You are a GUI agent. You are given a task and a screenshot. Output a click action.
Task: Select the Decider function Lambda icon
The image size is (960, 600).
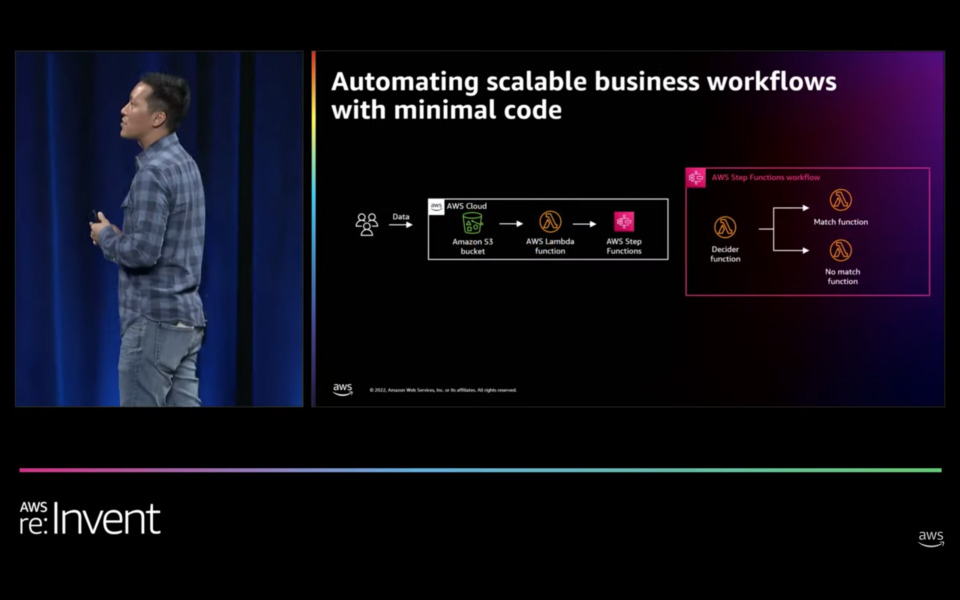point(725,227)
